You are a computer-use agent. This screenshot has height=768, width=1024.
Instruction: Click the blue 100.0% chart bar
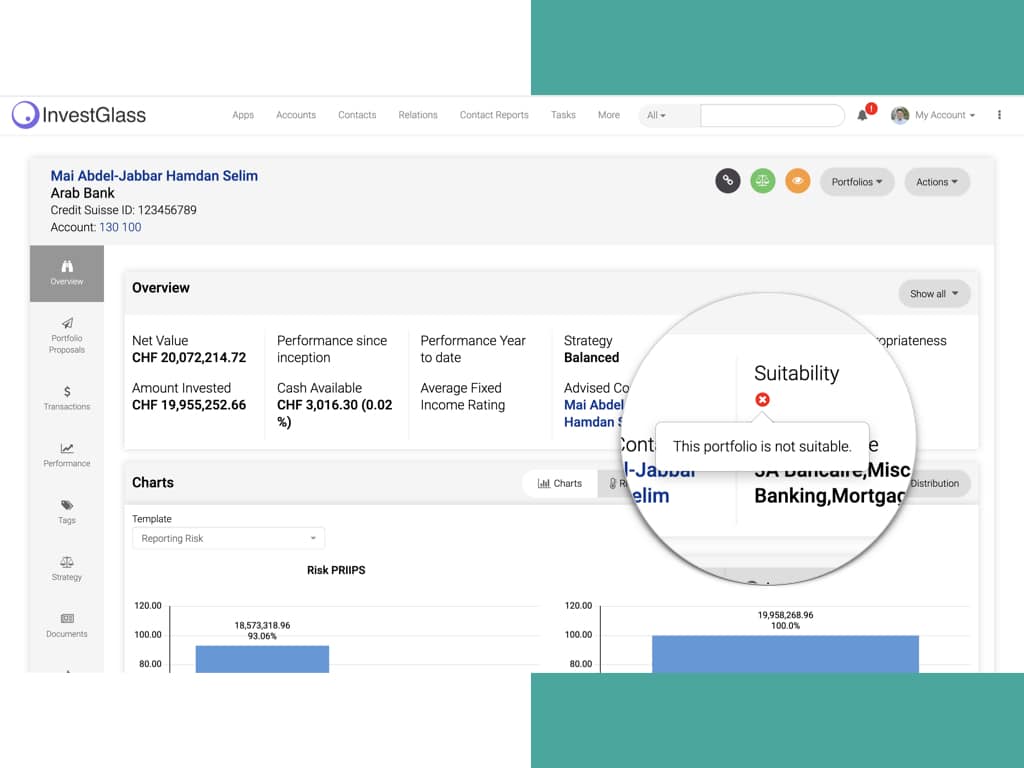coord(786,654)
